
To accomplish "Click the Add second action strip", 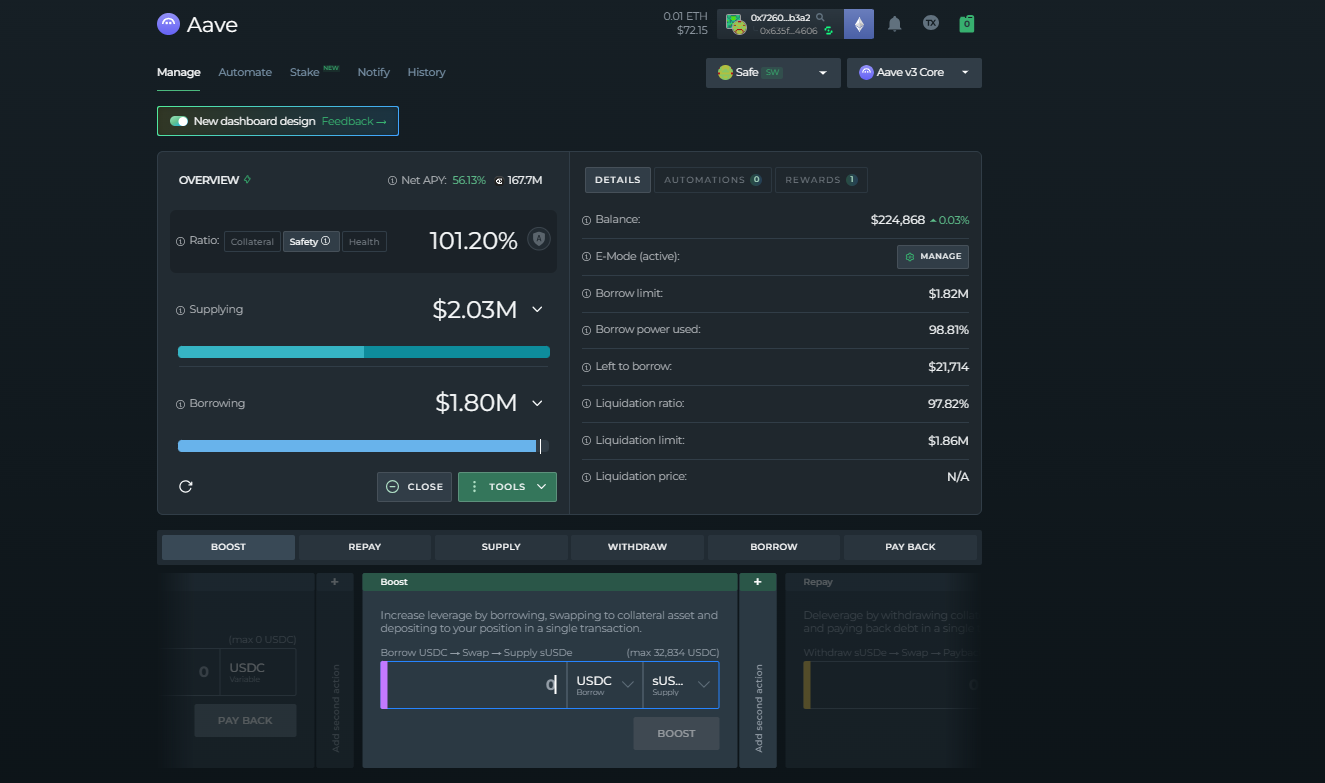I will tap(757, 680).
